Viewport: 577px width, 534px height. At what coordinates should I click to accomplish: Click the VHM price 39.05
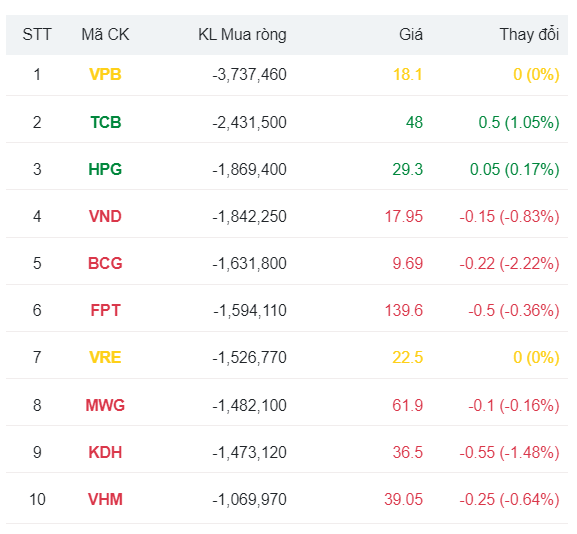(404, 499)
